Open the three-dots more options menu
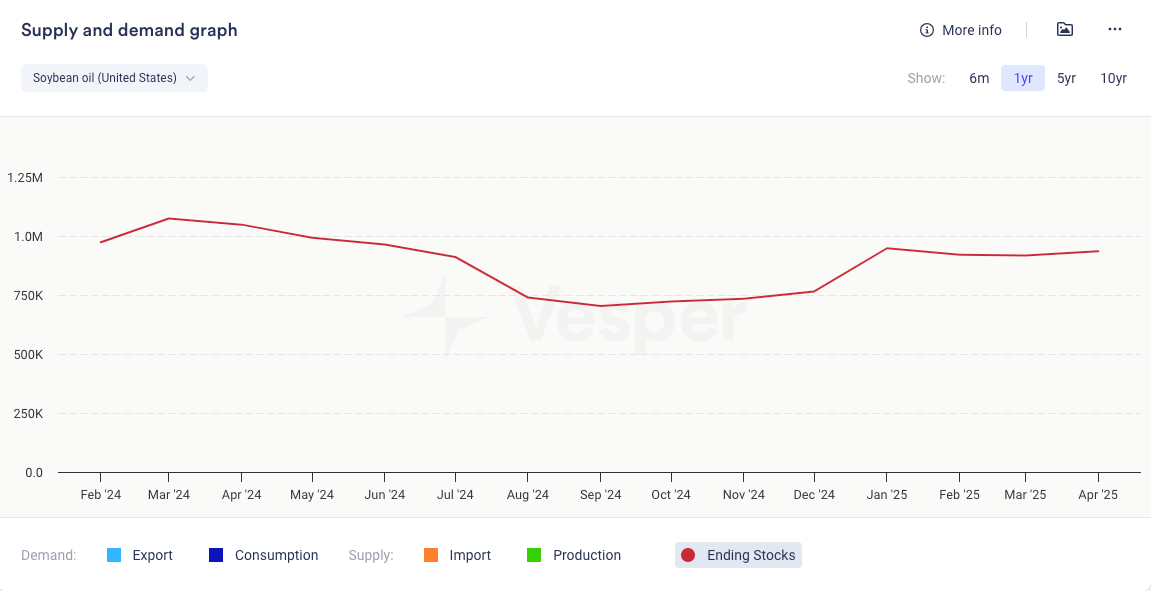This screenshot has height=591, width=1151. coord(1115,30)
